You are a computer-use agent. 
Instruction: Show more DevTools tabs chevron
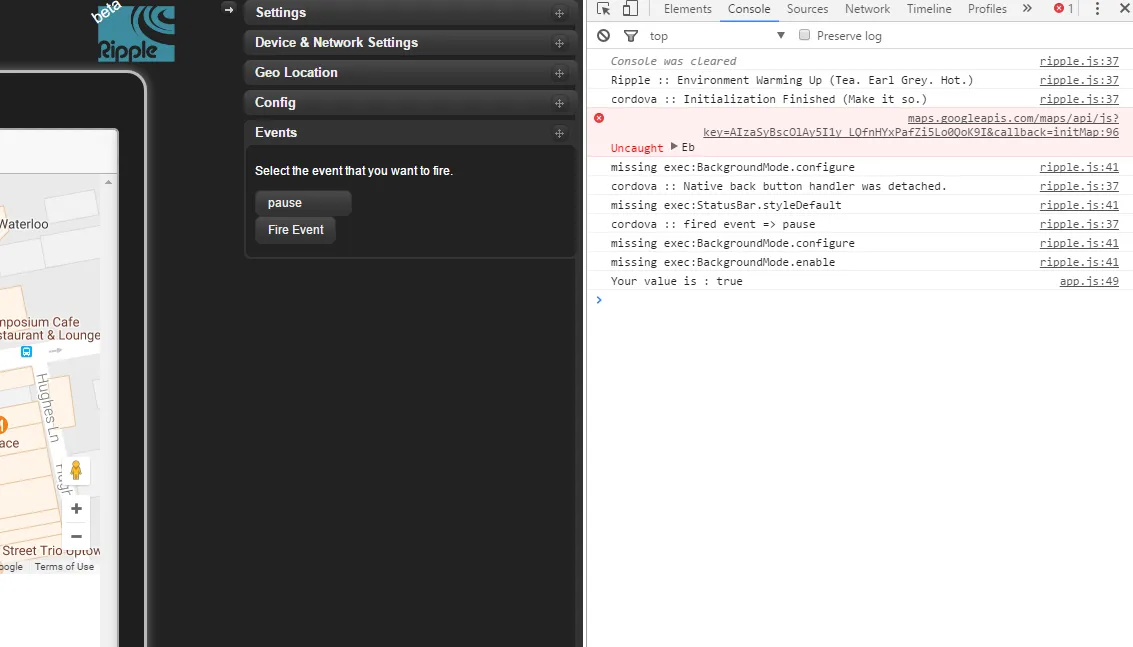point(1027,9)
